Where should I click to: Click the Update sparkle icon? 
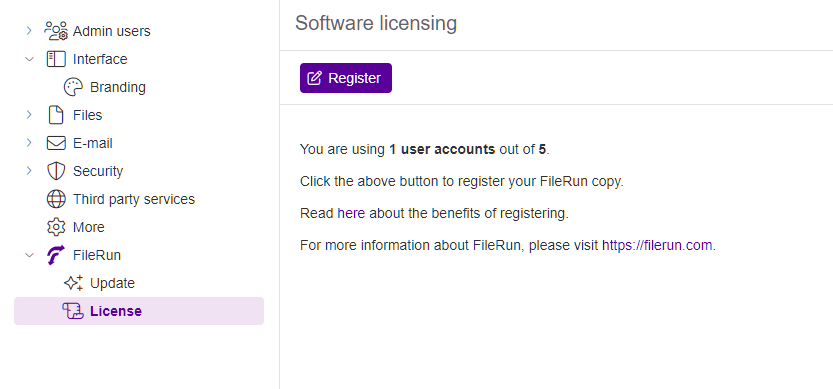pos(73,283)
